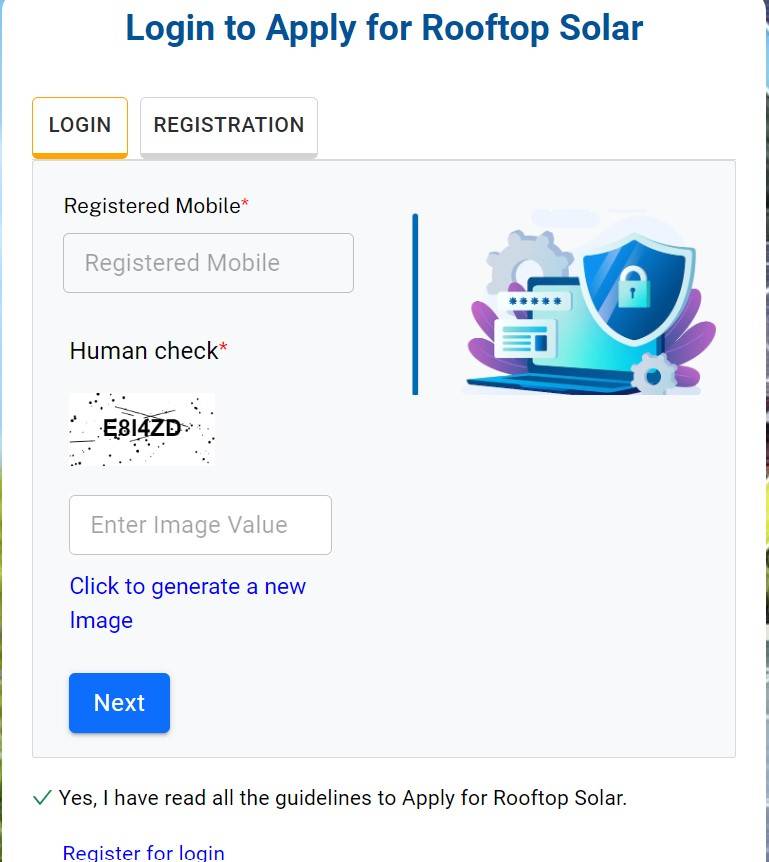The image size is (769, 862).
Task: Open the REGISTRATION tab
Action: point(229,126)
